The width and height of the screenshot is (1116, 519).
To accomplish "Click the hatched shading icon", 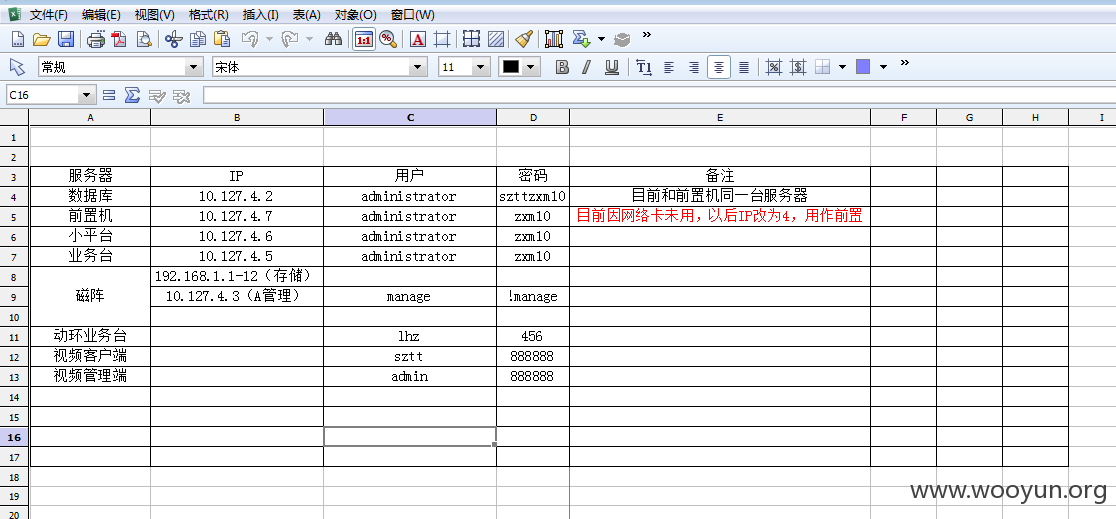I will pyautogui.click(x=496, y=39).
